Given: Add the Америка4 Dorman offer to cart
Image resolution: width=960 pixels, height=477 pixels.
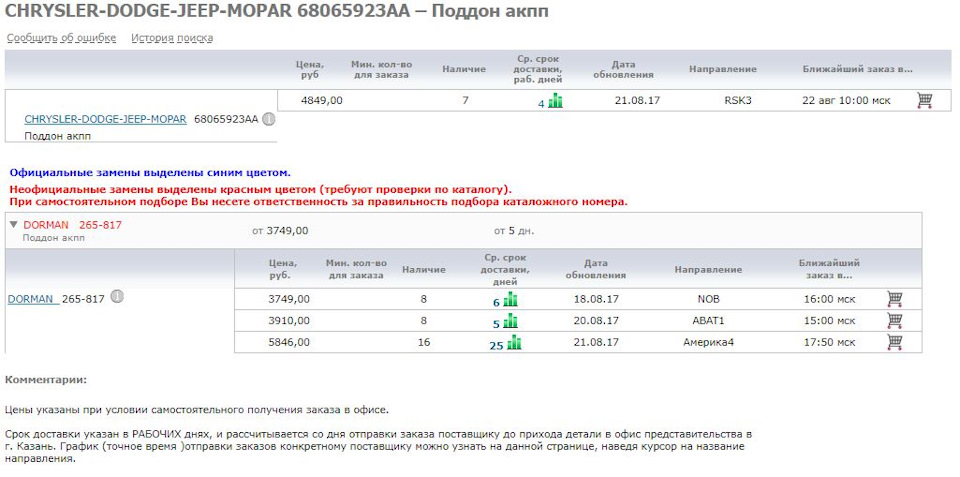Looking at the screenshot, I should click(x=894, y=342).
